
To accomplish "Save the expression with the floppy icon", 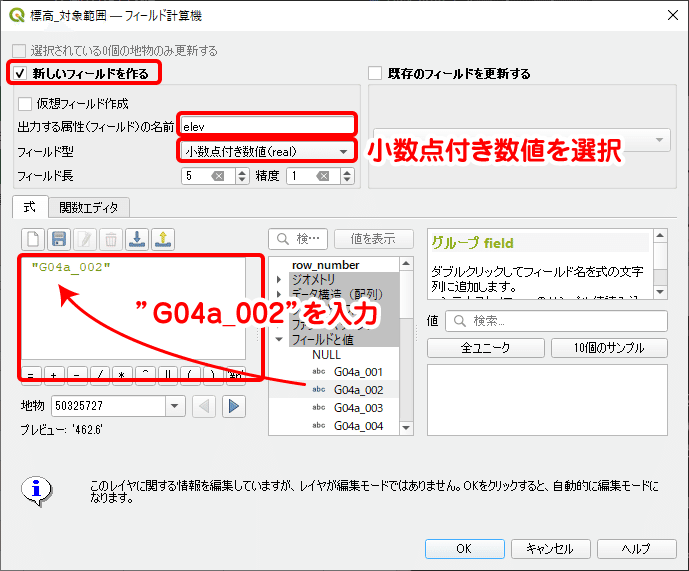I will (x=59, y=239).
